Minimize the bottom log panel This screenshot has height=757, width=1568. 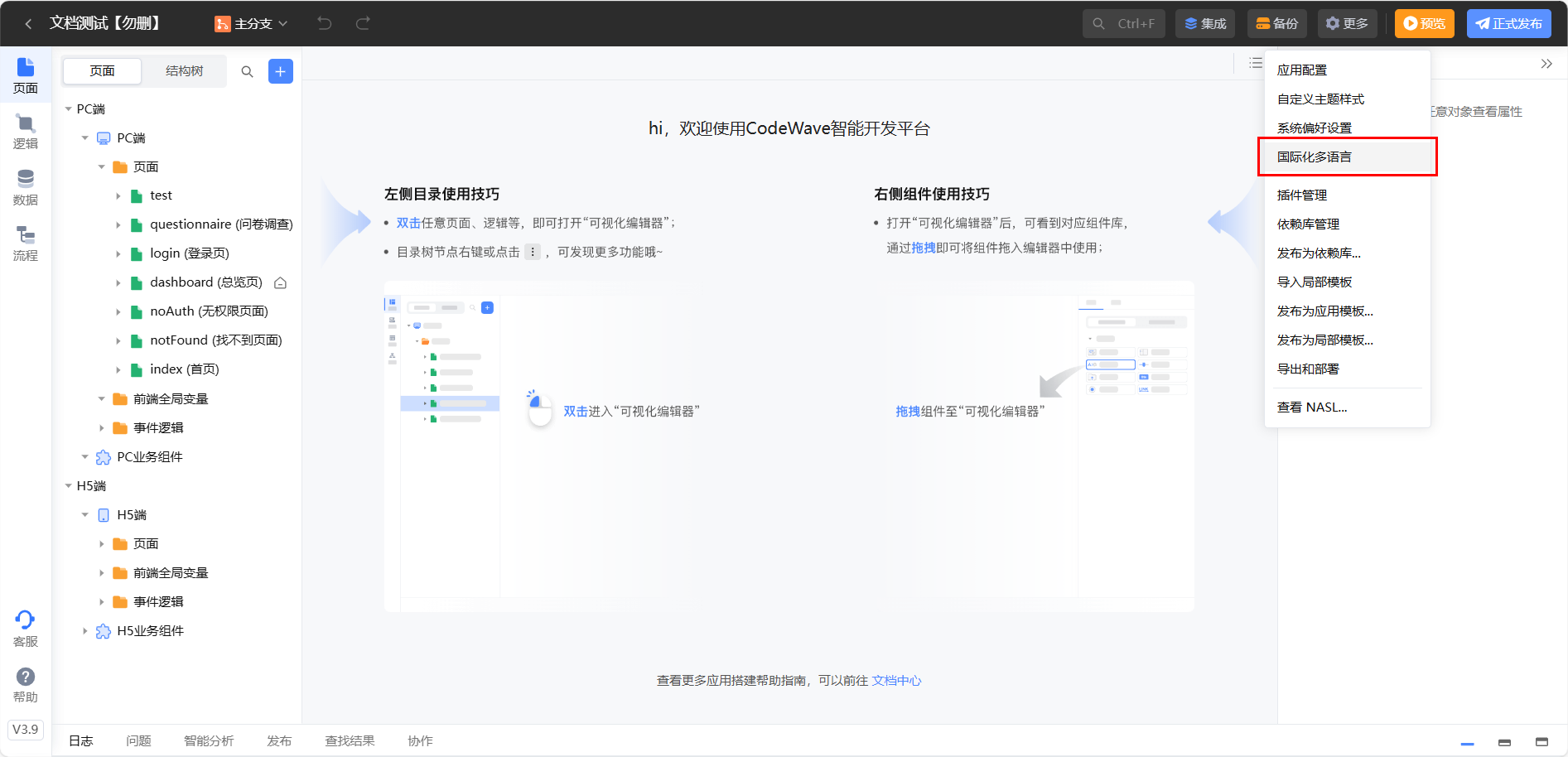click(1467, 743)
